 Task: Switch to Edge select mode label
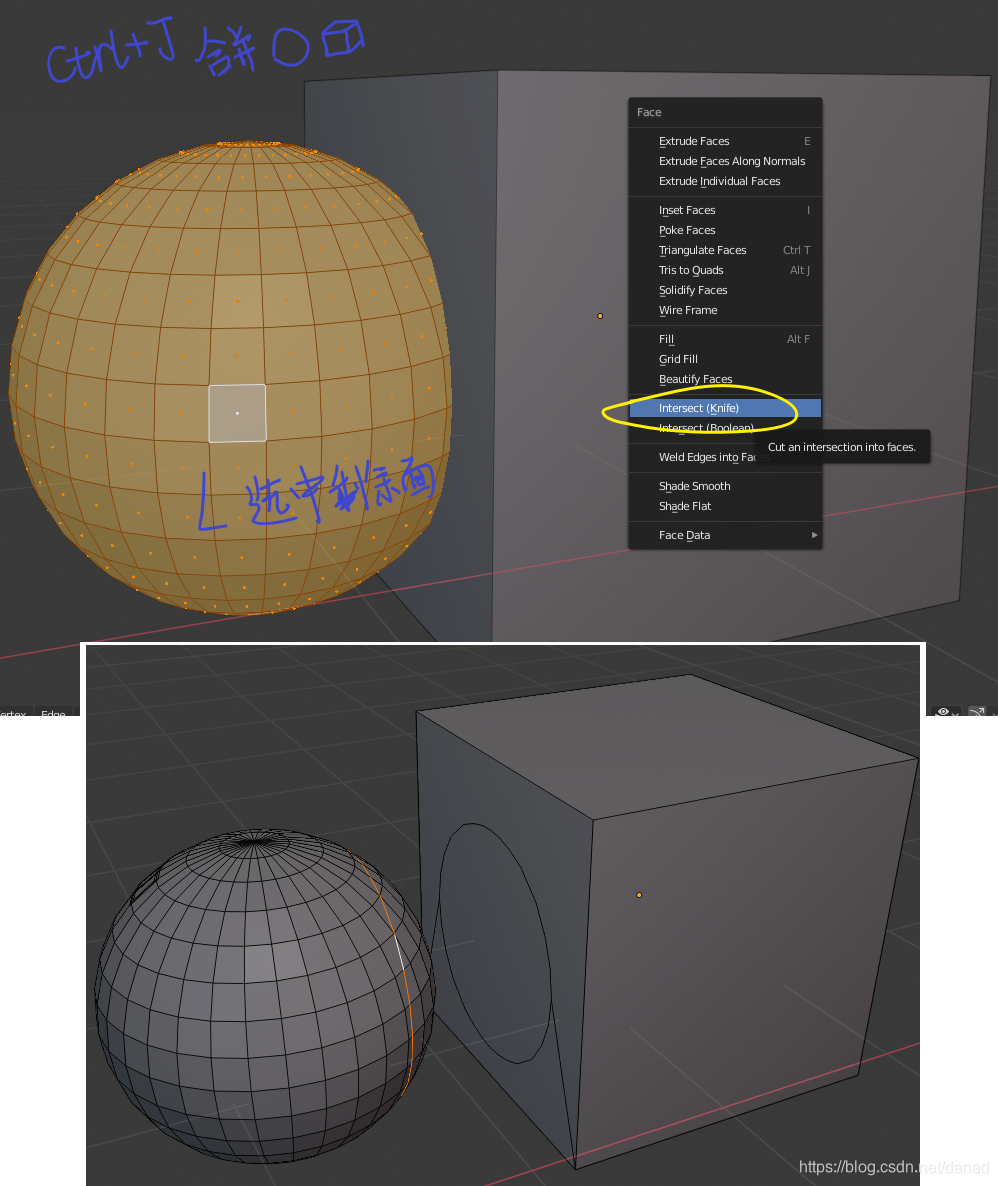click(53, 713)
